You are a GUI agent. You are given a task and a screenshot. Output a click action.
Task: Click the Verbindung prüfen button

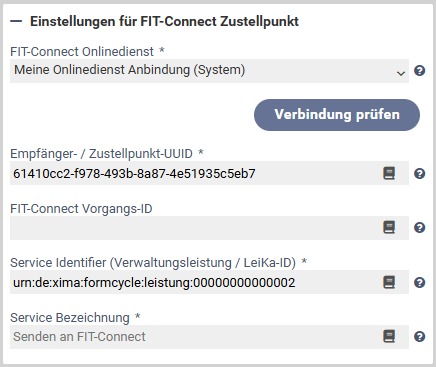[337, 115]
